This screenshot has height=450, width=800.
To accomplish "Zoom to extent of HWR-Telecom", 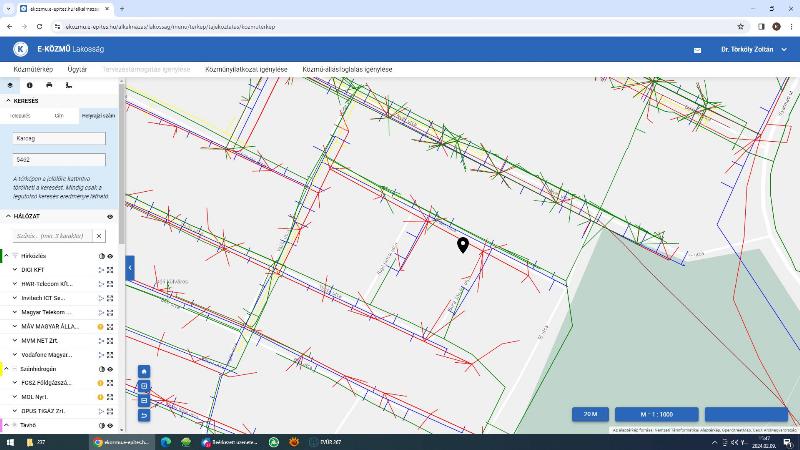I will pyautogui.click(x=110, y=284).
